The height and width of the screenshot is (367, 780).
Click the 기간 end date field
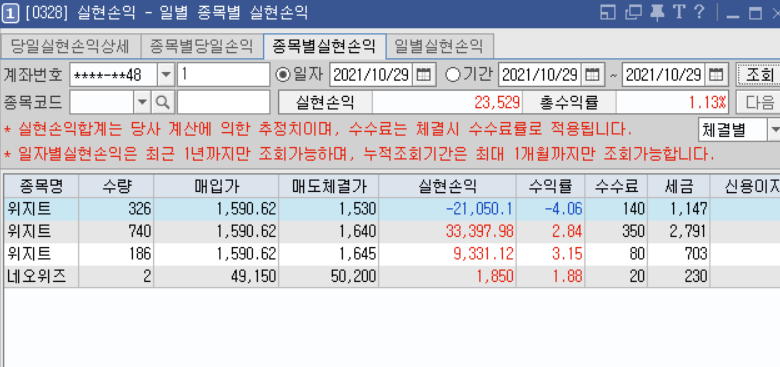click(664, 75)
